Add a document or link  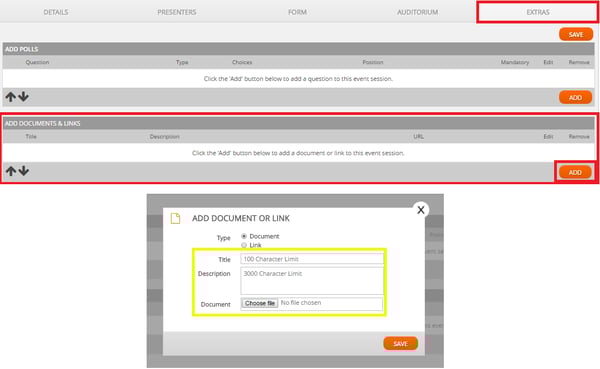click(575, 172)
